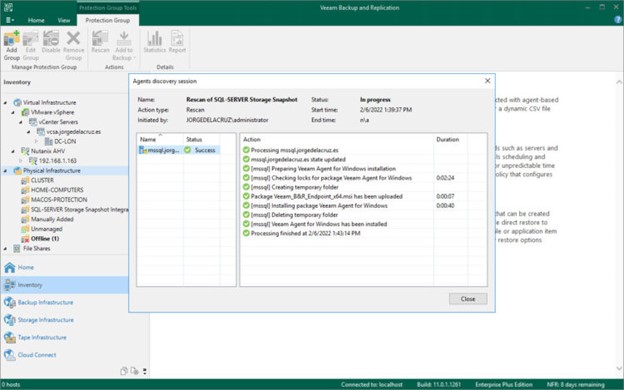Click the Duration column header
624x390 pixels.
click(x=450, y=139)
